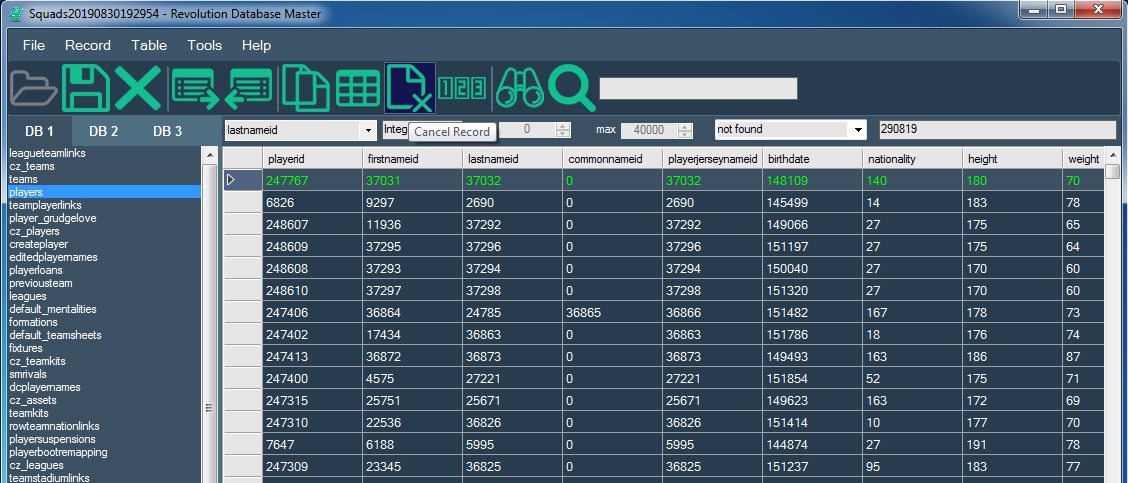Click the search text field in toolbar
1128x483 pixels.
(x=697, y=88)
